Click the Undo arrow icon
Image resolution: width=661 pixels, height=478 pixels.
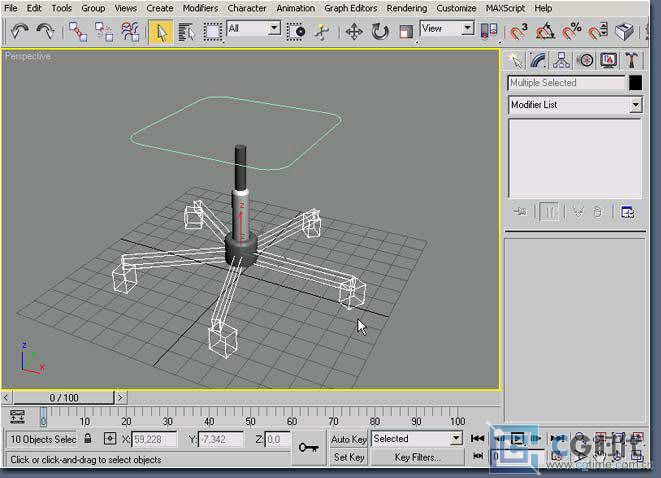click(19, 32)
